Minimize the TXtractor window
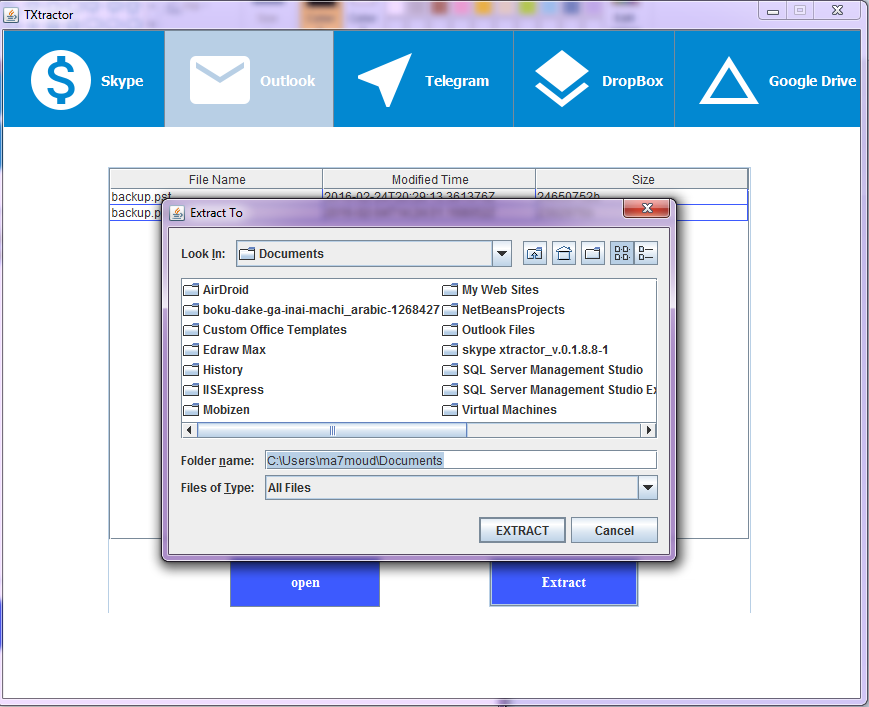 [773, 11]
